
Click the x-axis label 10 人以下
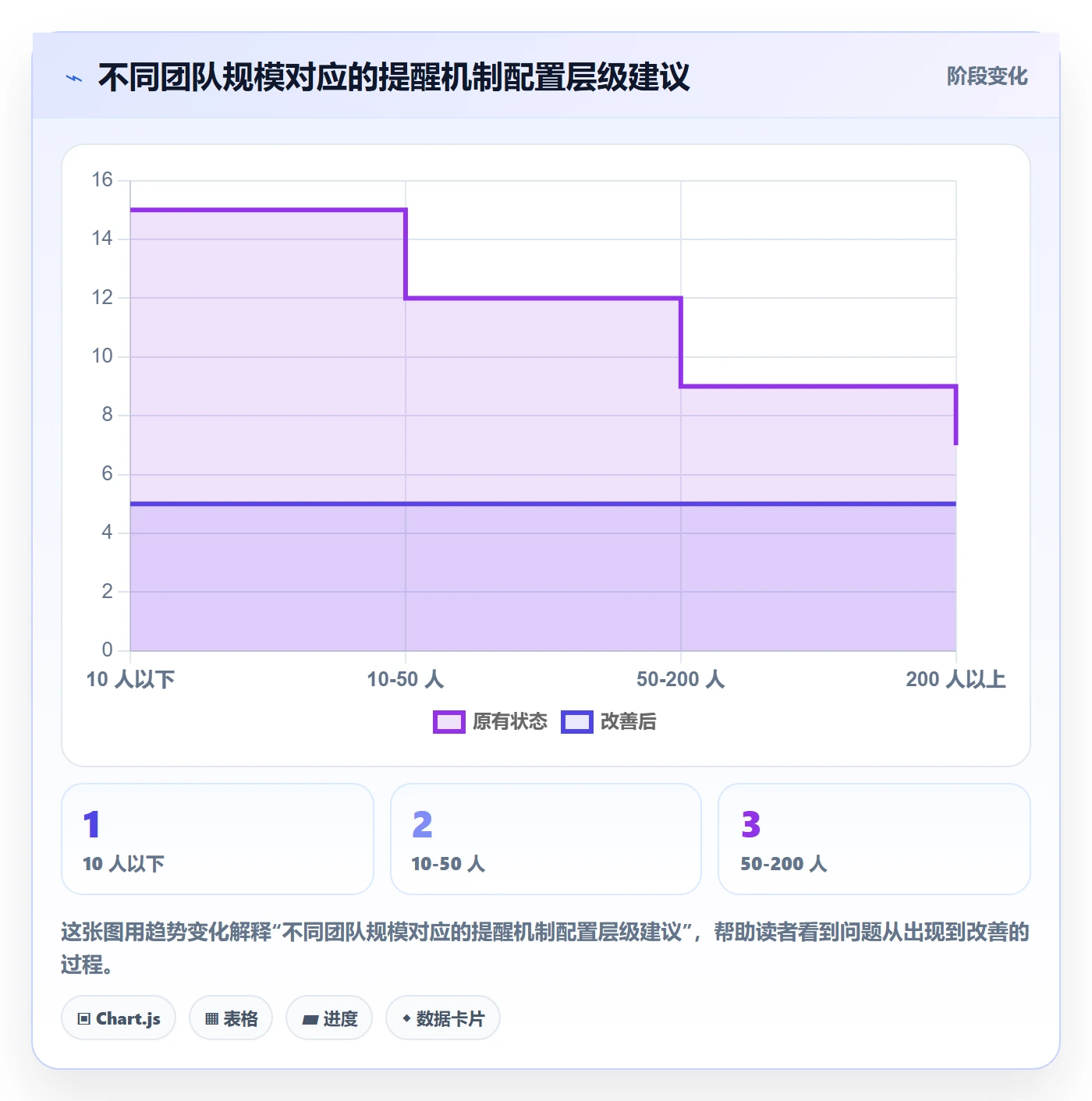coord(130,679)
